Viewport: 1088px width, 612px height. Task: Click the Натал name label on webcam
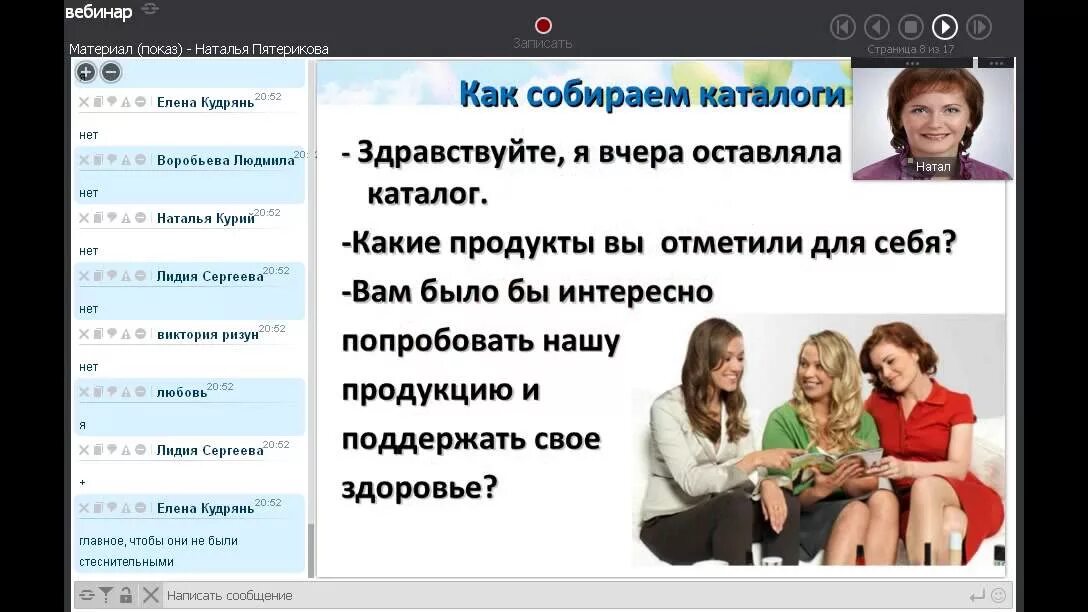(x=932, y=167)
